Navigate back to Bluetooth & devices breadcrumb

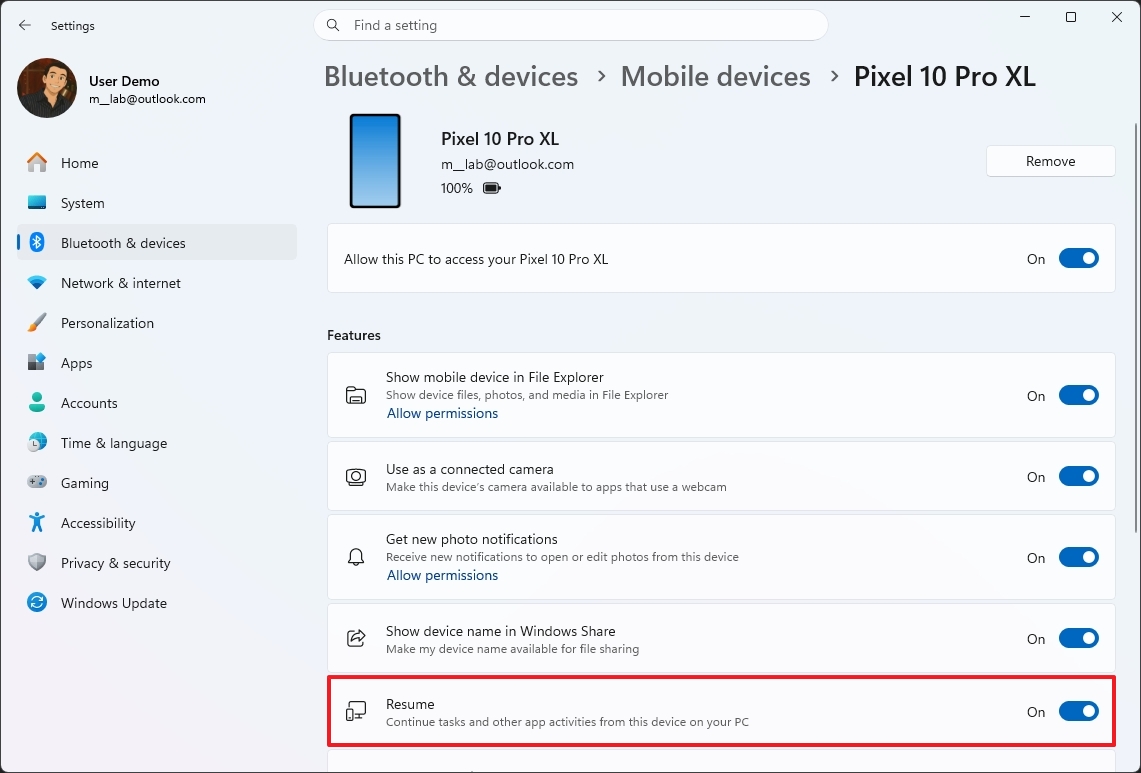click(x=450, y=76)
